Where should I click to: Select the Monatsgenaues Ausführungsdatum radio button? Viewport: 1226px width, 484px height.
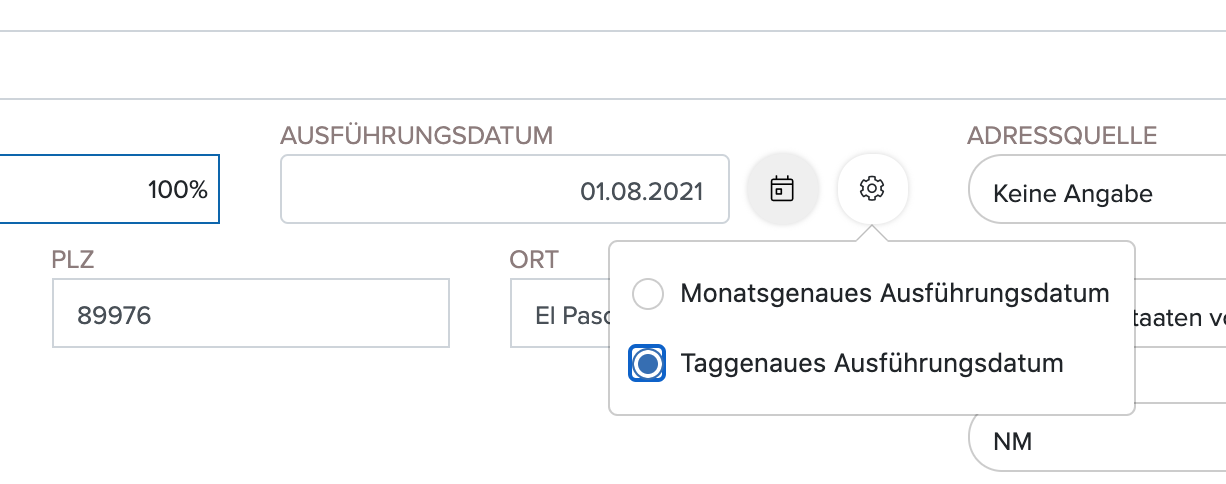(648, 294)
